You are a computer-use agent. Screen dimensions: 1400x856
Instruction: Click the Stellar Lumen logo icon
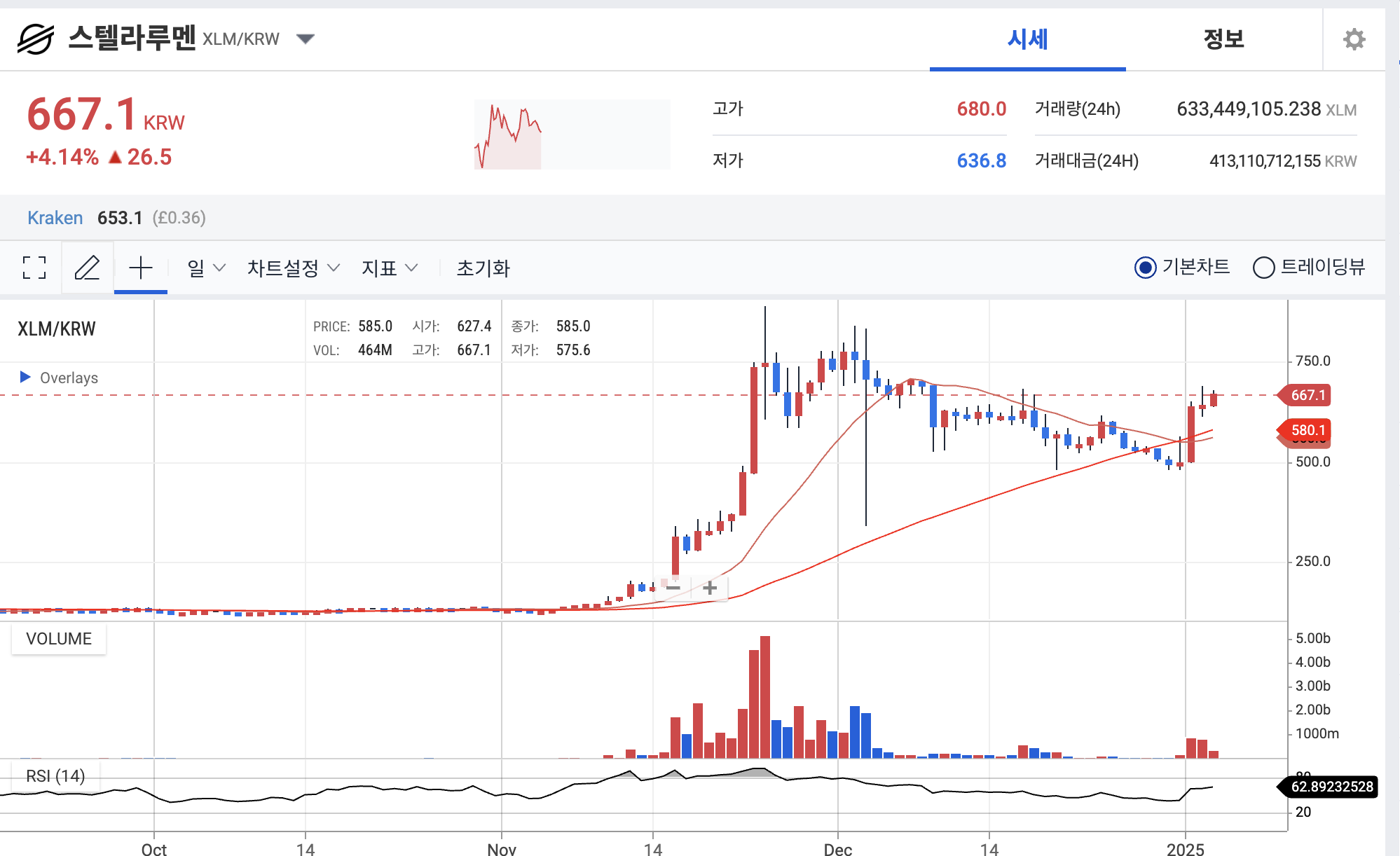[35, 39]
